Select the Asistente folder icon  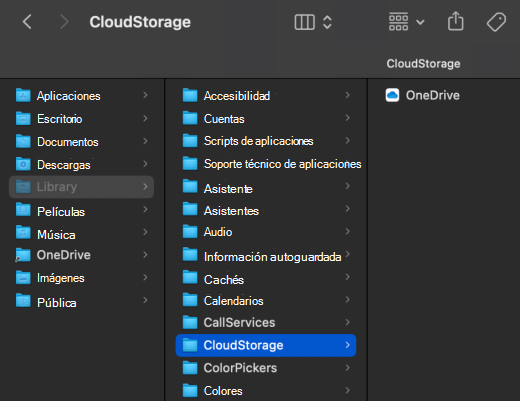(x=190, y=186)
